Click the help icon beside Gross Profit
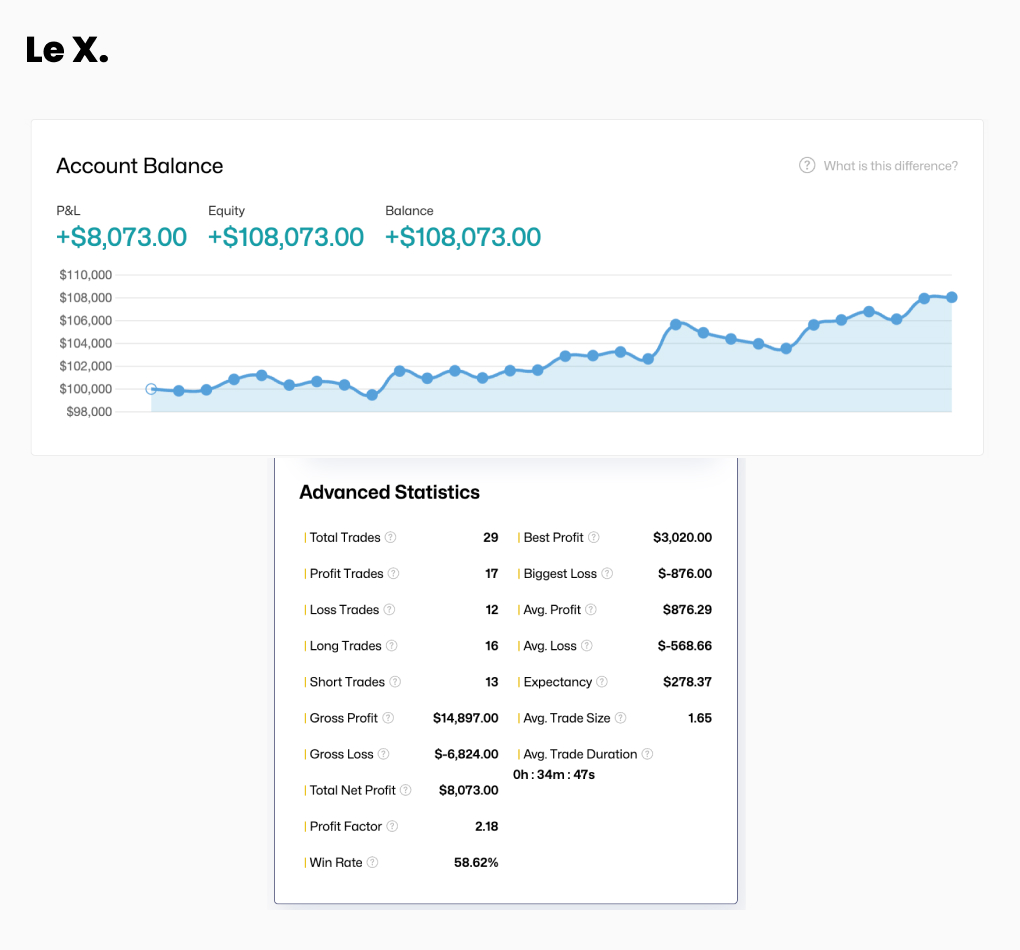This screenshot has height=950, width=1020. [388, 718]
